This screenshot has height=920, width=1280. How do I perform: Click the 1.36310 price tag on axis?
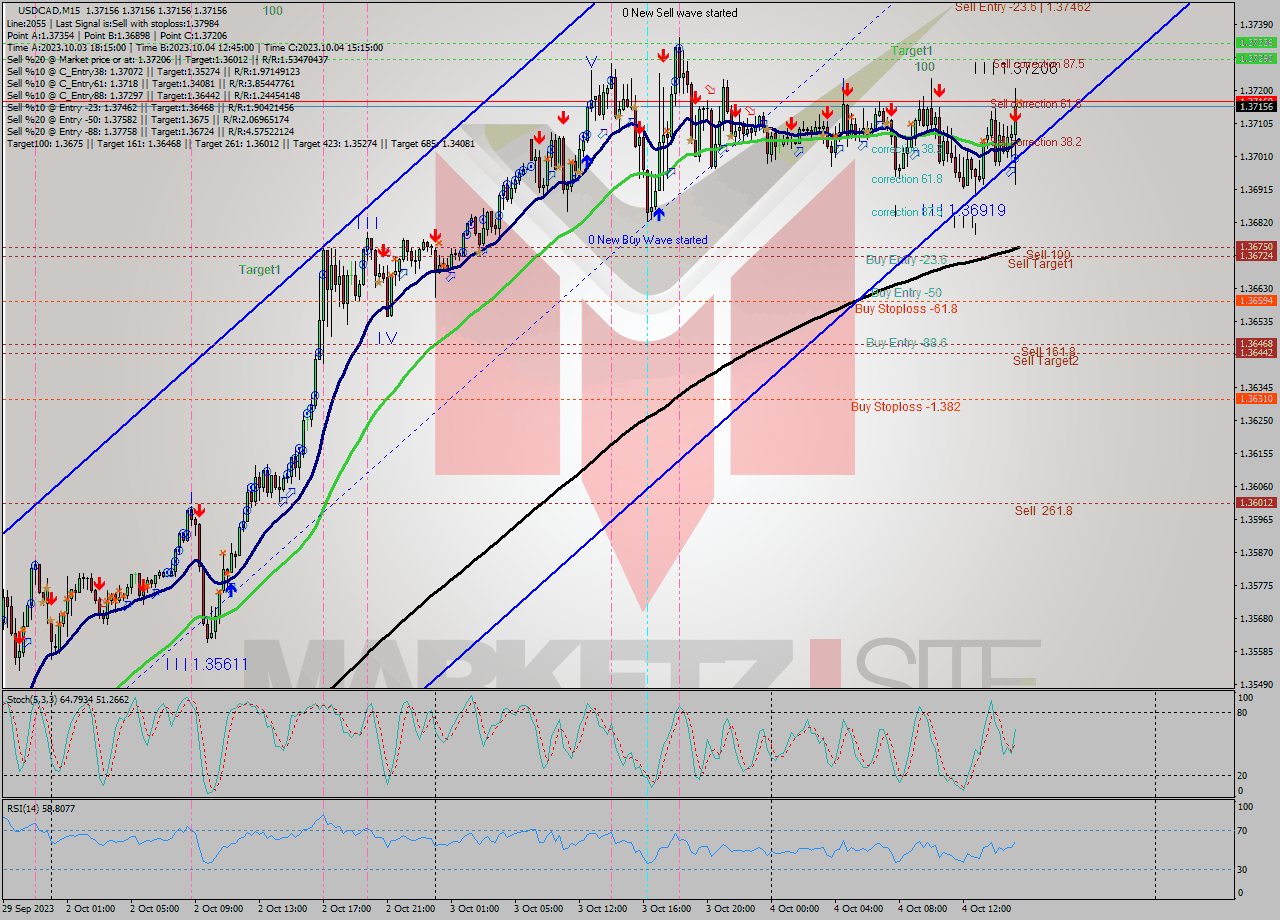click(x=1255, y=399)
